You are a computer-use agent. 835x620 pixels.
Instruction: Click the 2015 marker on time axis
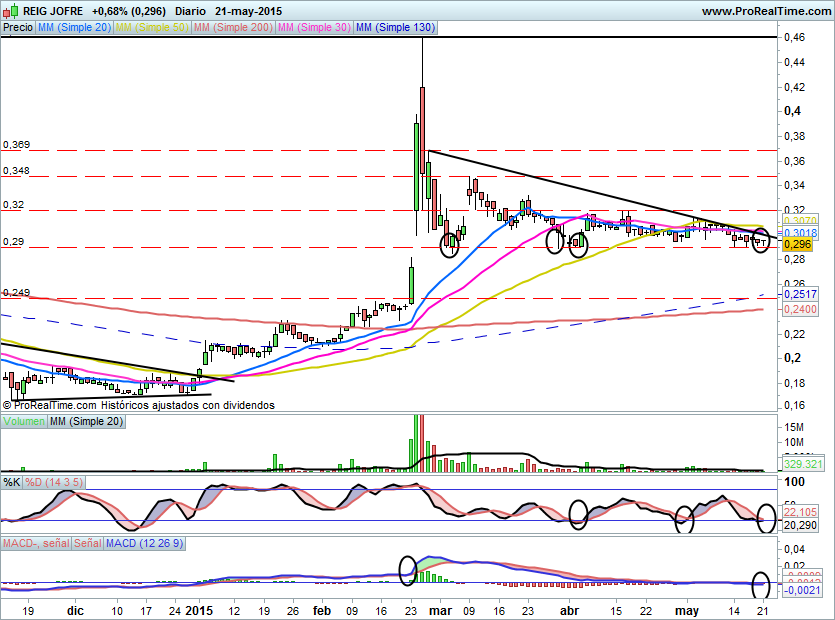click(x=199, y=610)
